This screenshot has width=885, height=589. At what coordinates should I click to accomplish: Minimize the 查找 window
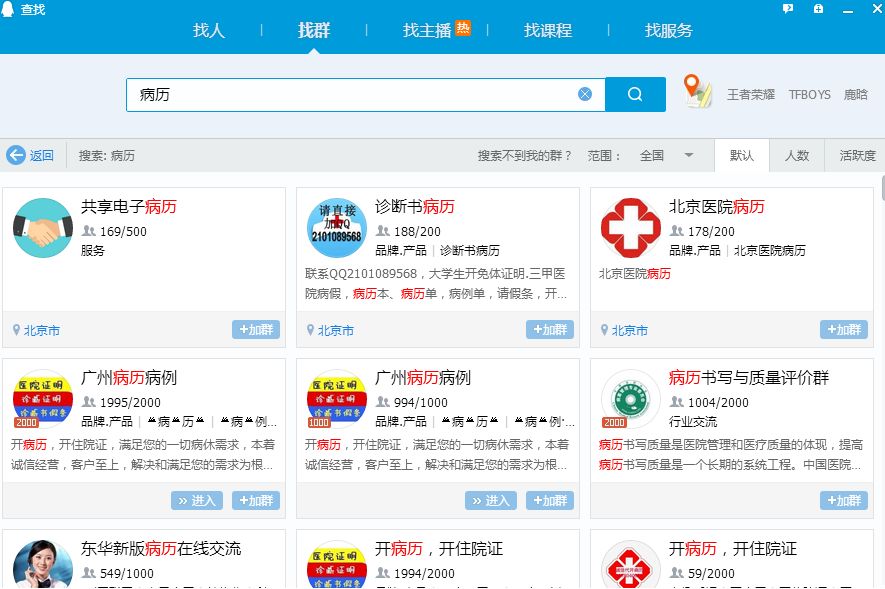[x=848, y=10]
